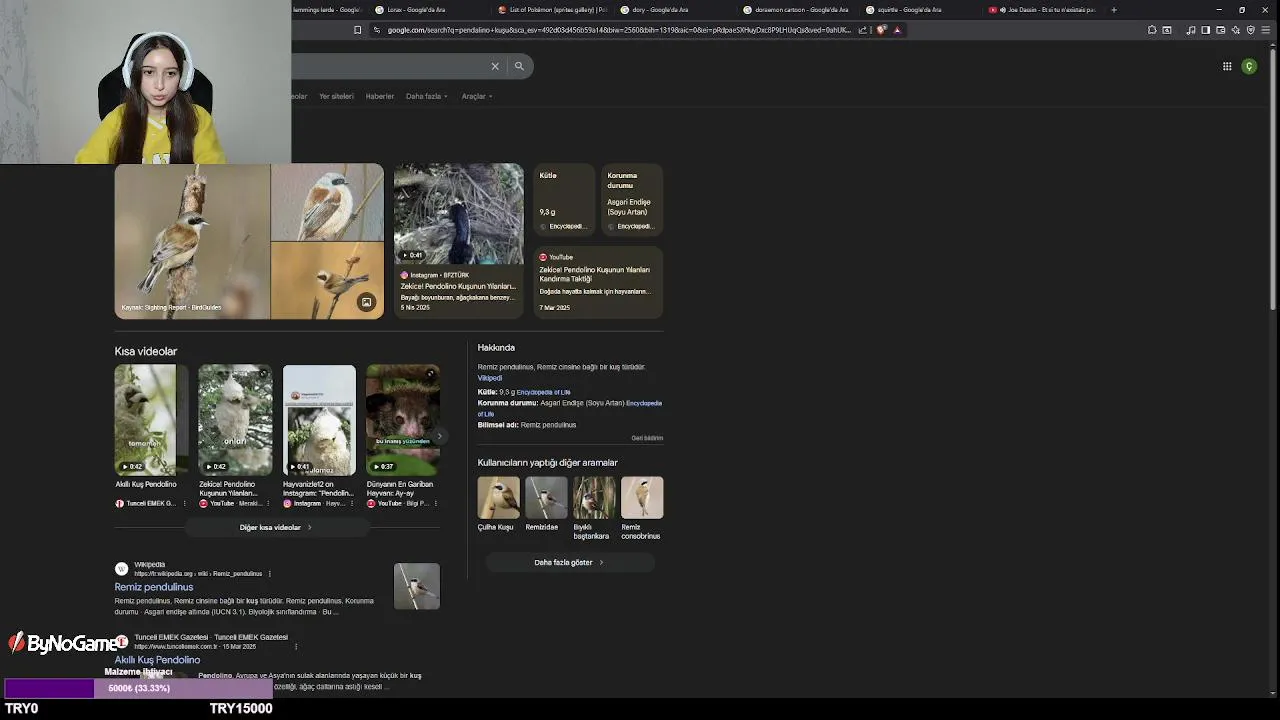Open the Kütle 9,3 g info card
1280x720 pixels.
pos(564,201)
